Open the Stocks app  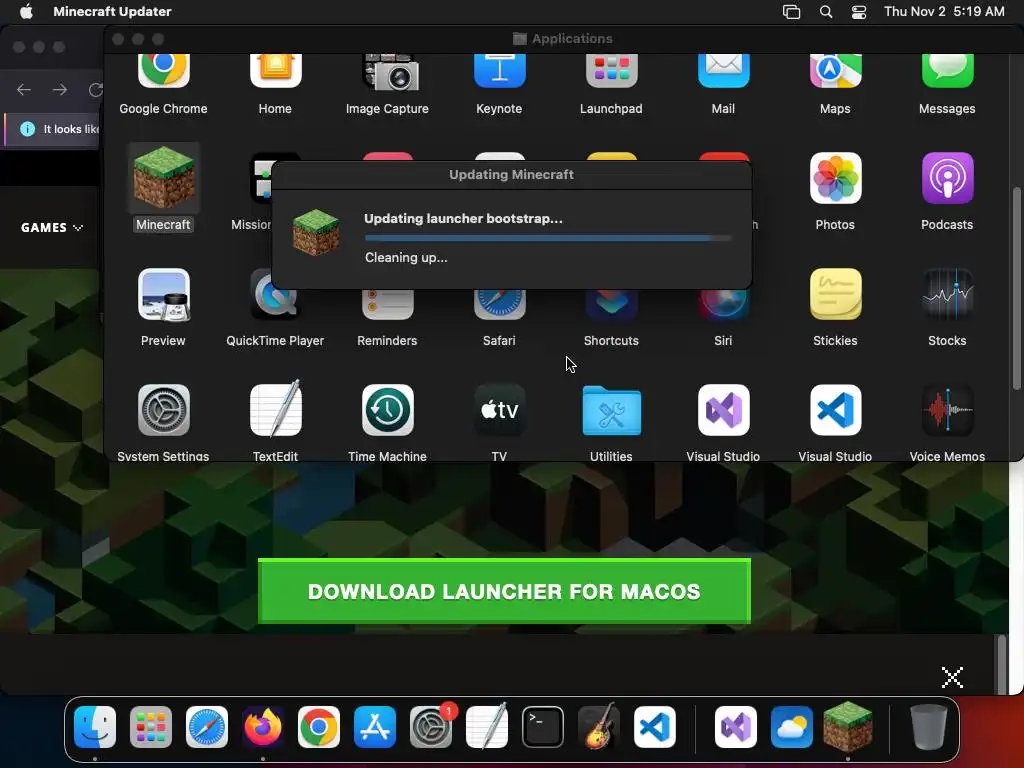[x=948, y=295]
